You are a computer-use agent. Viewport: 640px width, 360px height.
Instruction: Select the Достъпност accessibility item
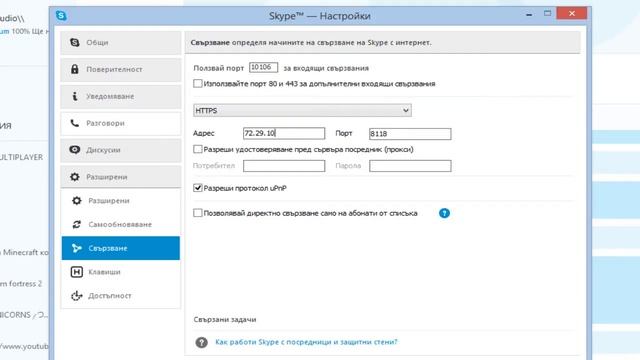click(121, 296)
